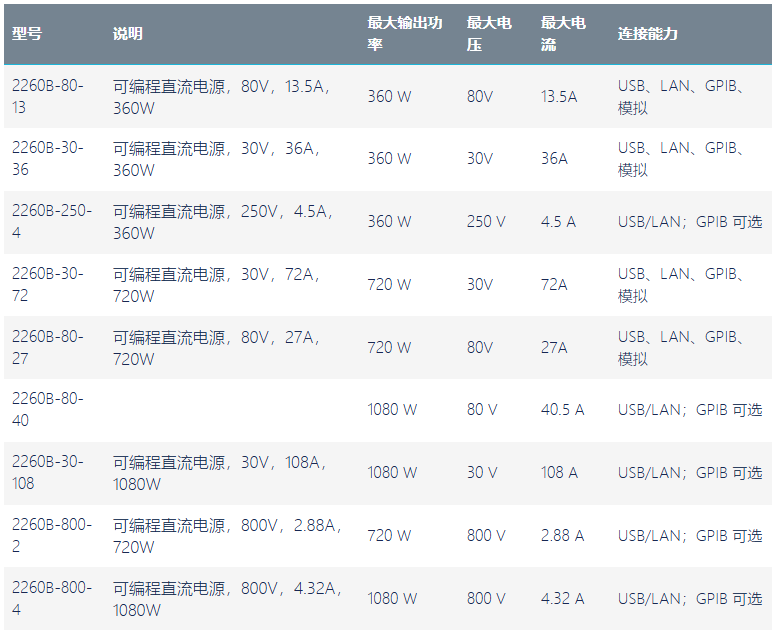Select model 2260B-80-27

(x=48, y=347)
